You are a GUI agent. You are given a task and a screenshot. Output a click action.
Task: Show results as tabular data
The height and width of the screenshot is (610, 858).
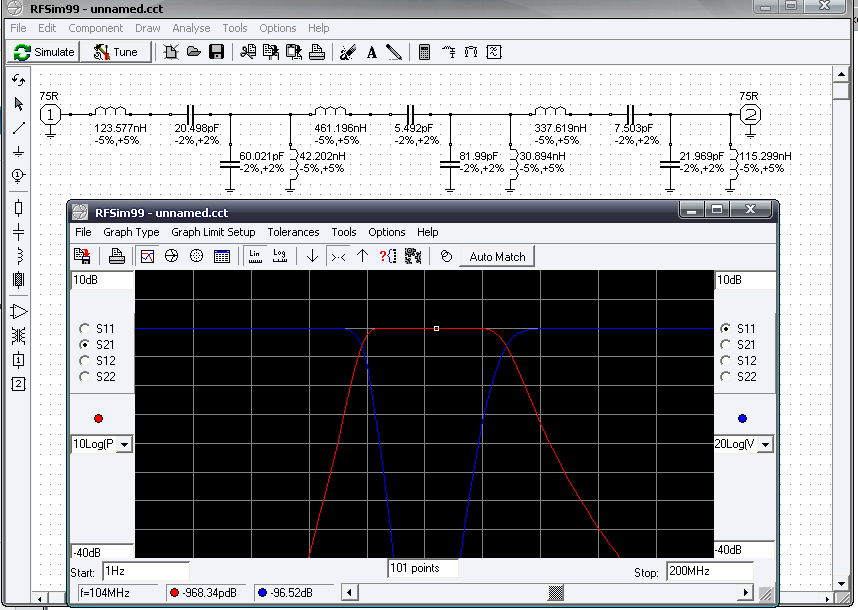point(222,256)
